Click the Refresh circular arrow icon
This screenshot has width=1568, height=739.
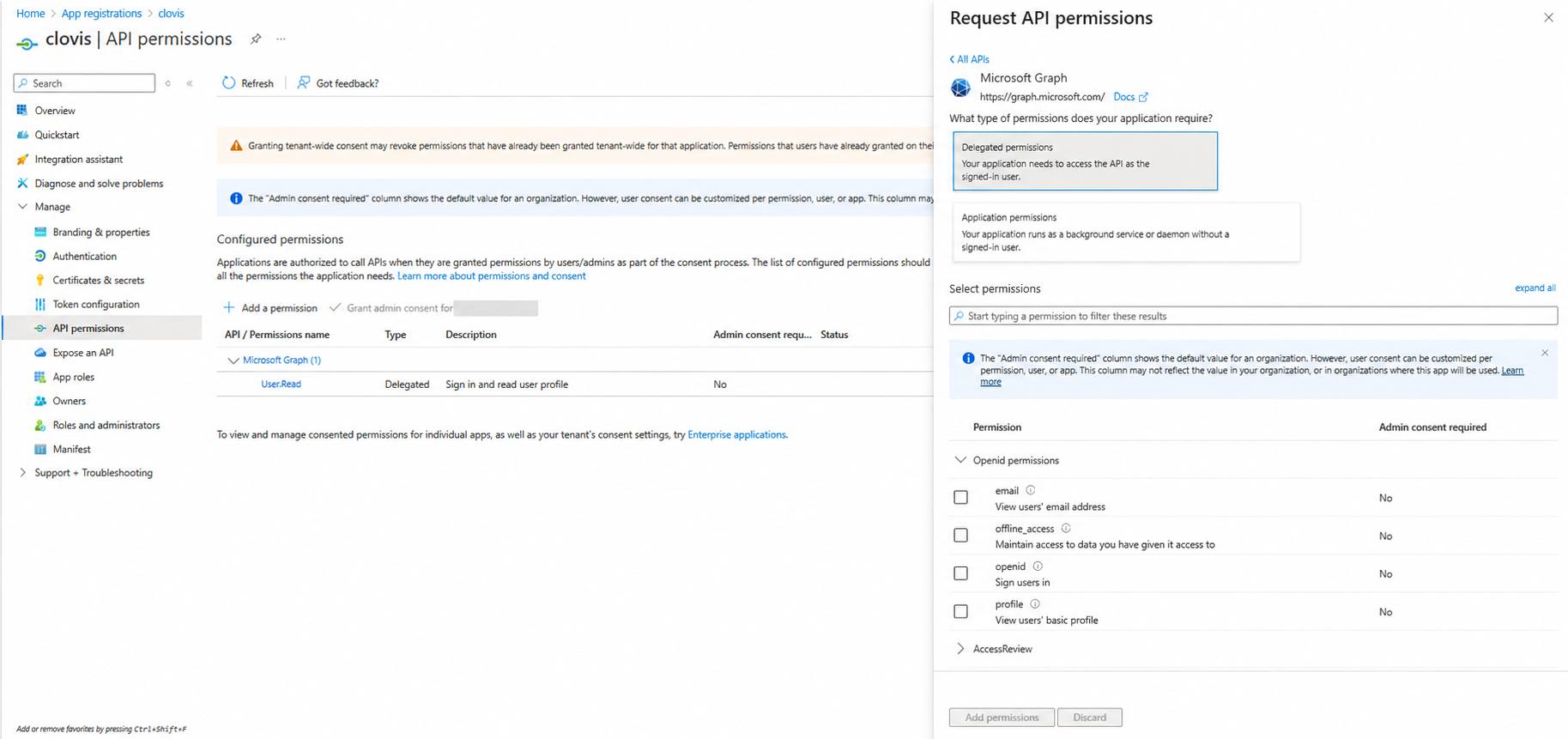point(228,82)
